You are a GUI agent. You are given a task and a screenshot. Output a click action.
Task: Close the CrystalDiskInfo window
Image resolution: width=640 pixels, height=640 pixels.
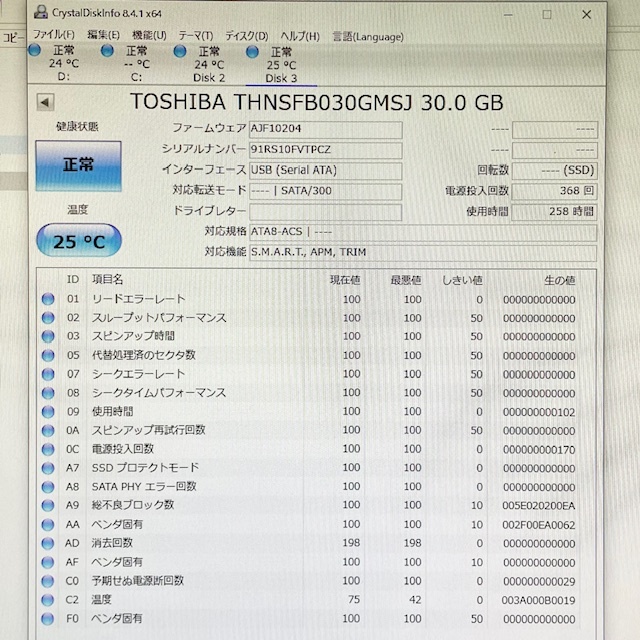[587, 15]
